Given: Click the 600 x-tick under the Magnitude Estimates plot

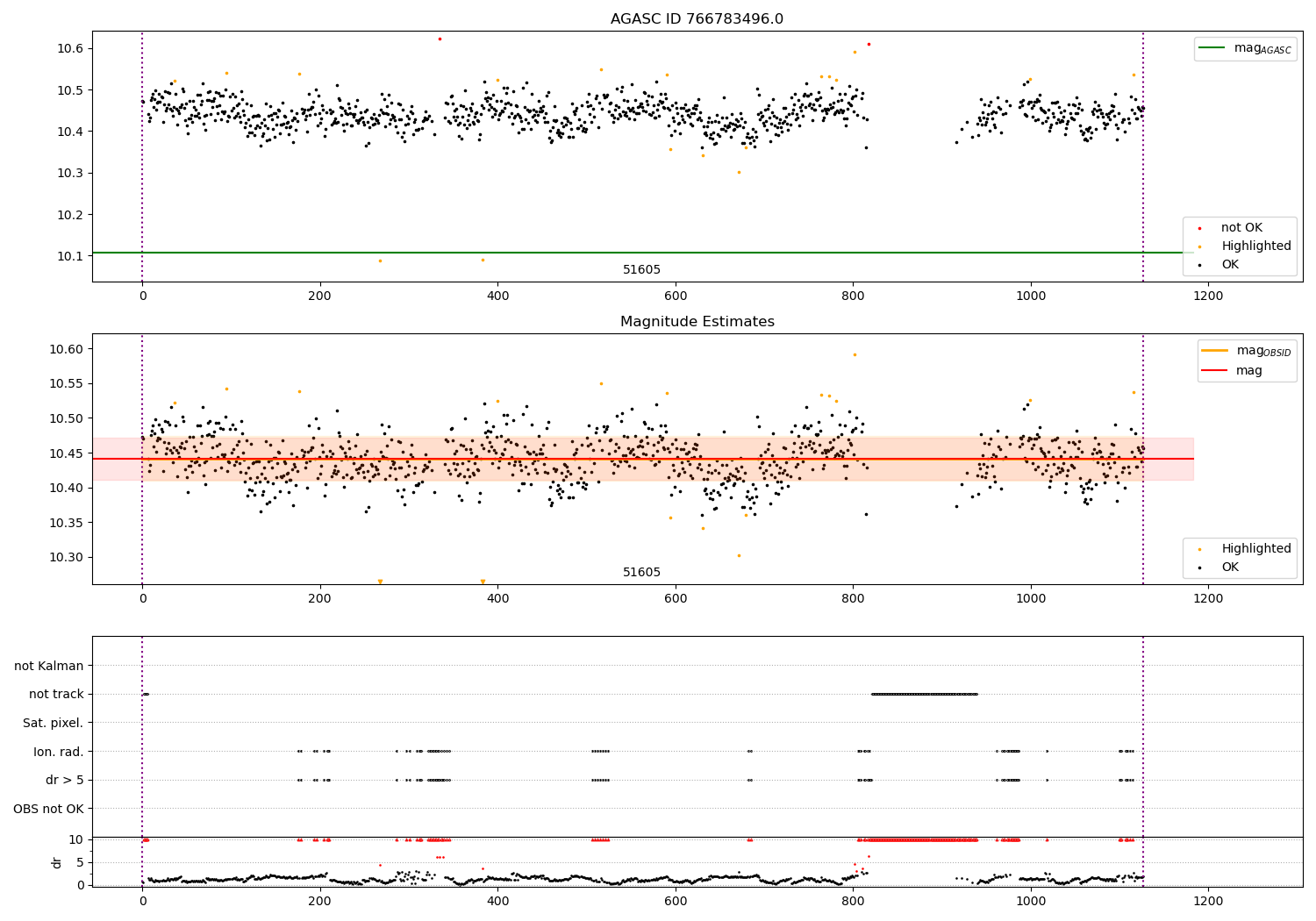Looking at the screenshot, I should click(676, 599).
